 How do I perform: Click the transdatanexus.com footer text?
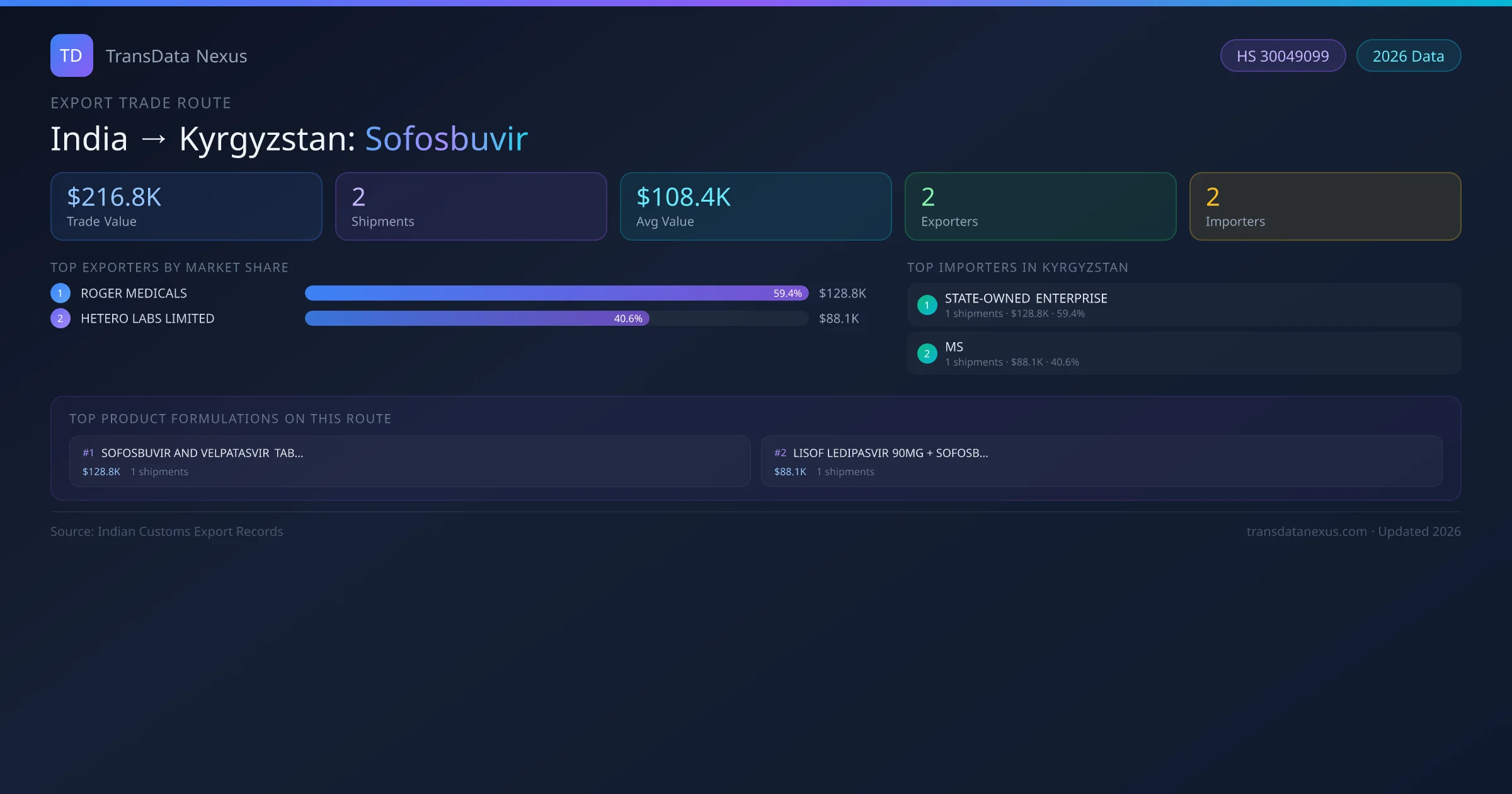(1307, 531)
